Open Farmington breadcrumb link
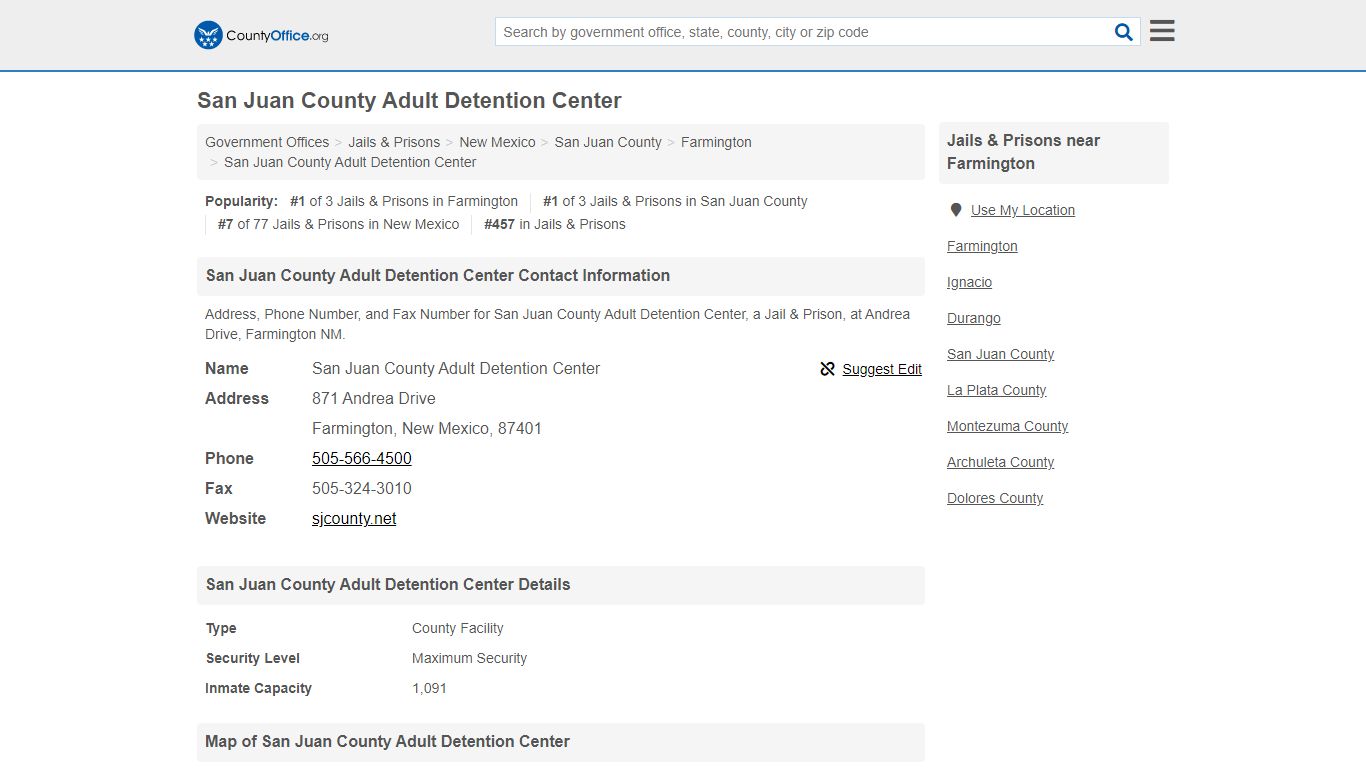Image resolution: width=1366 pixels, height=768 pixels. tap(716, 142)
